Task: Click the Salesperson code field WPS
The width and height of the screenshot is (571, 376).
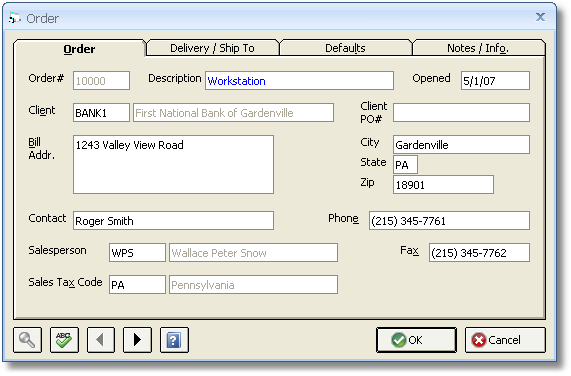Action: click(137, 253)
